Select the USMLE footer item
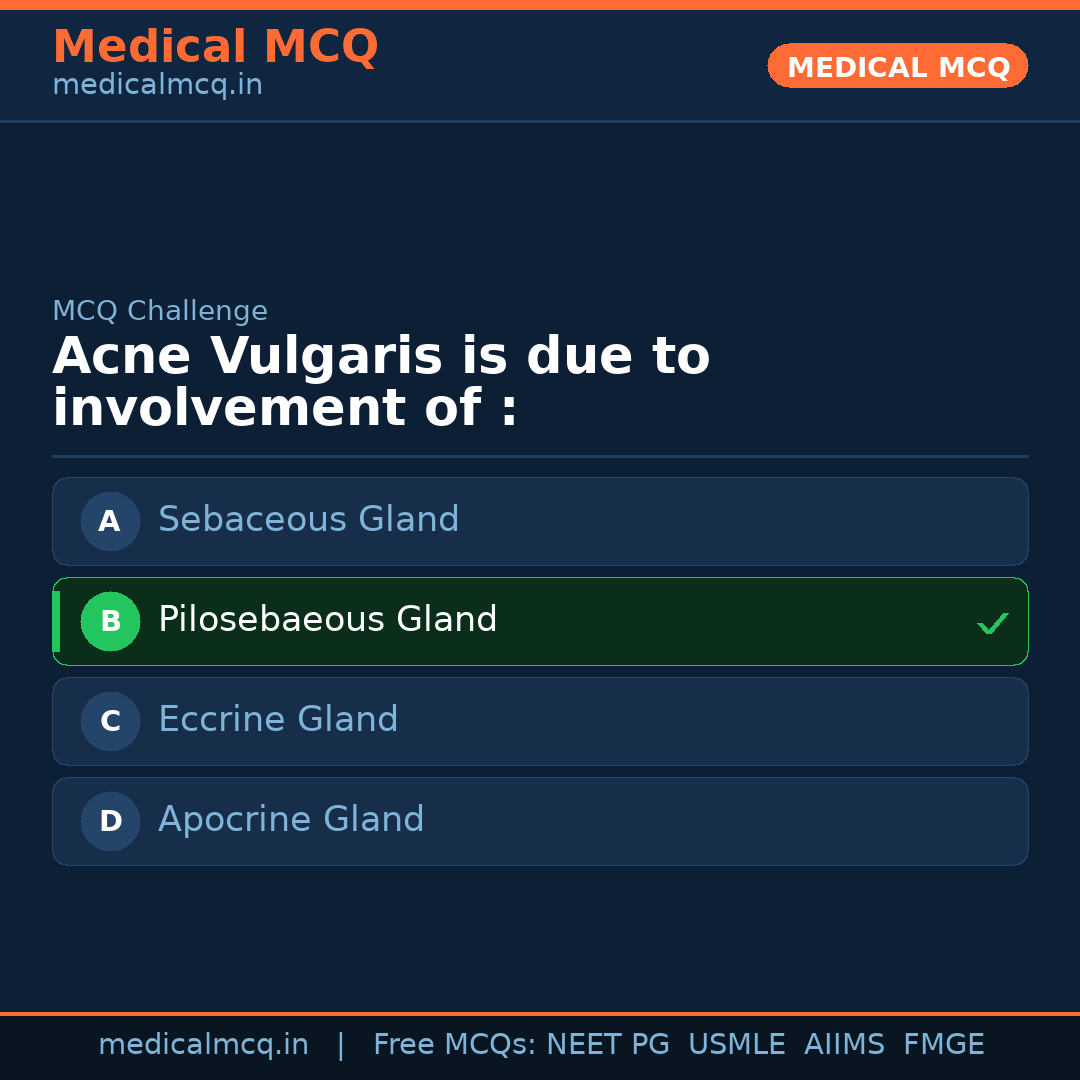Screen dimensions: 1080x1080 click(737, 1044)
